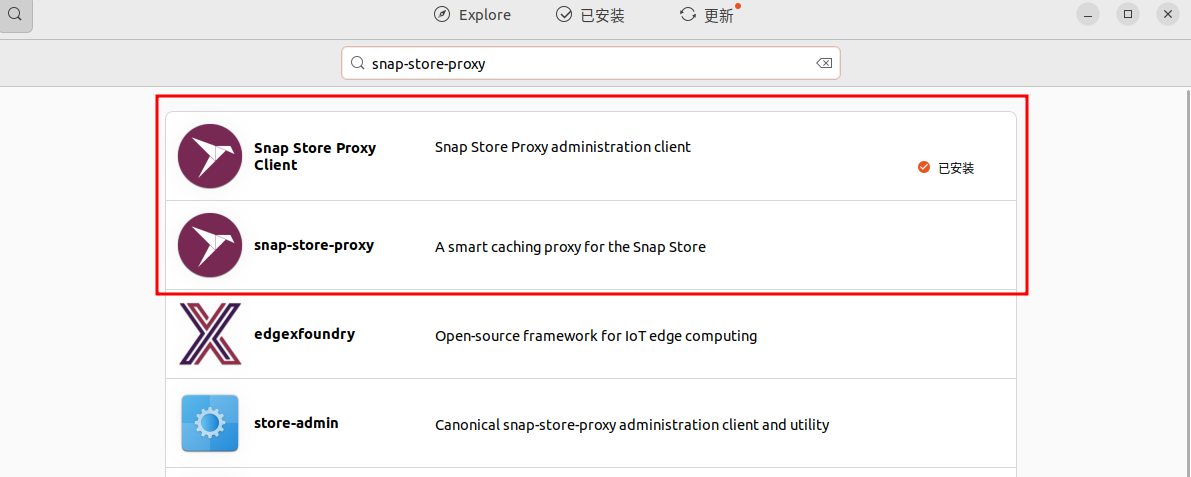The width and height of the screenshot is (1191, 477).
Task: Maximize the software store window
Action: click(1128, 14)
